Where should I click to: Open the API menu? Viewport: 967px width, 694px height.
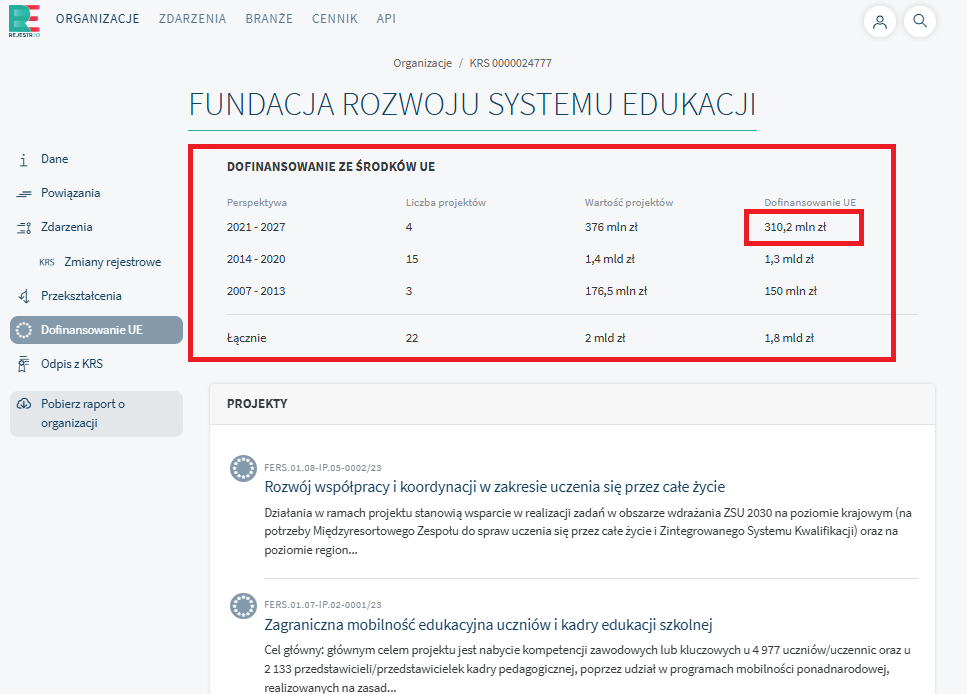(x=386, y=19)
